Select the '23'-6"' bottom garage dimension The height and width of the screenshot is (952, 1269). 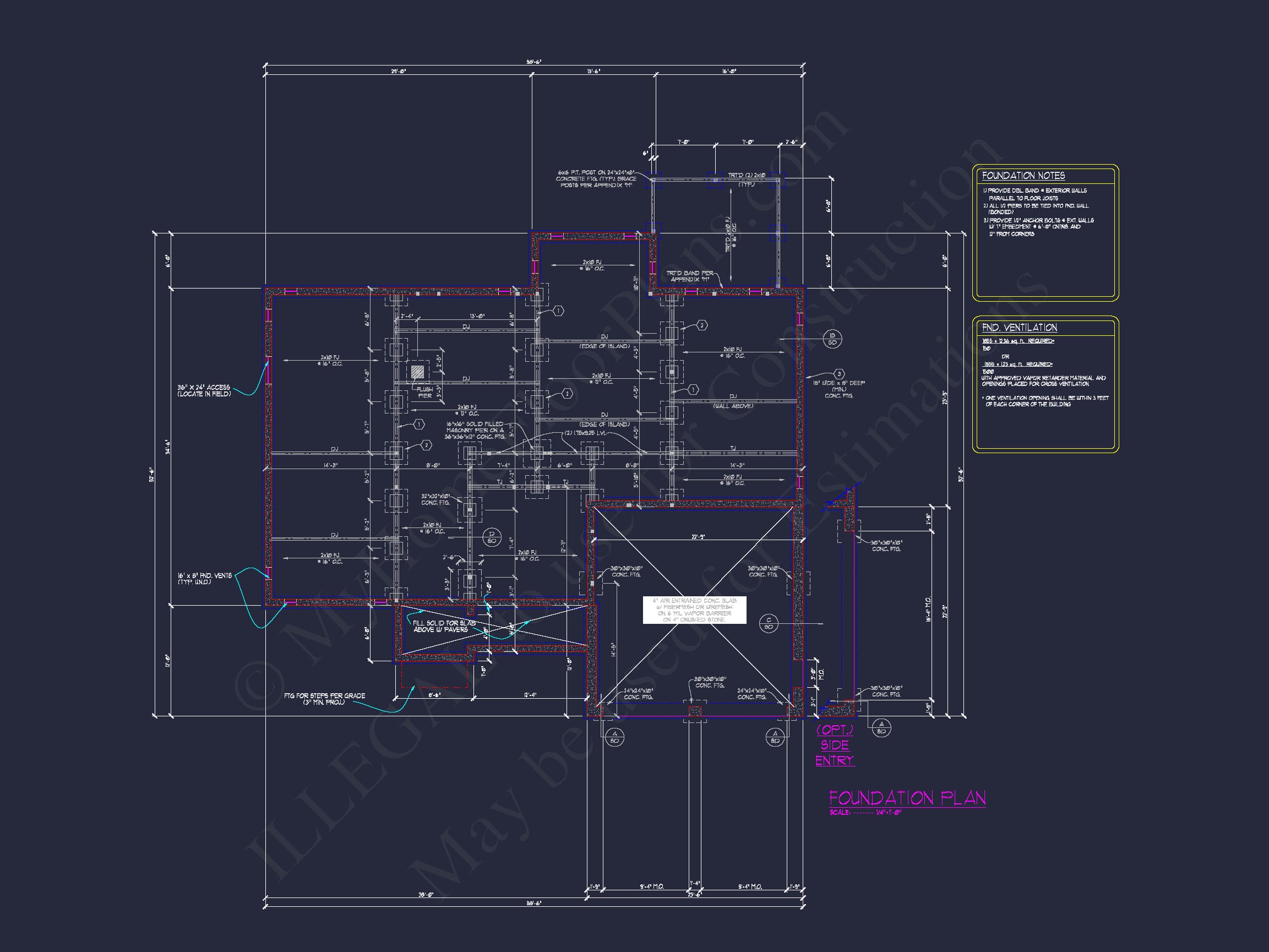pyautogui.click(x=695, y=894)
